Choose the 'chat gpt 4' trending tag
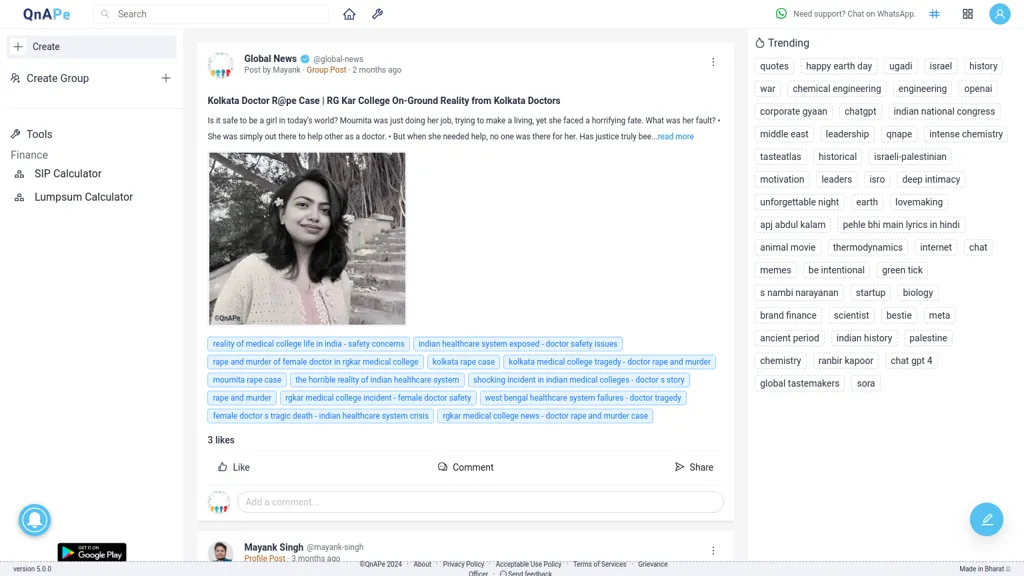The height and width of the screenshot is (576, 1024). (911, 360)
